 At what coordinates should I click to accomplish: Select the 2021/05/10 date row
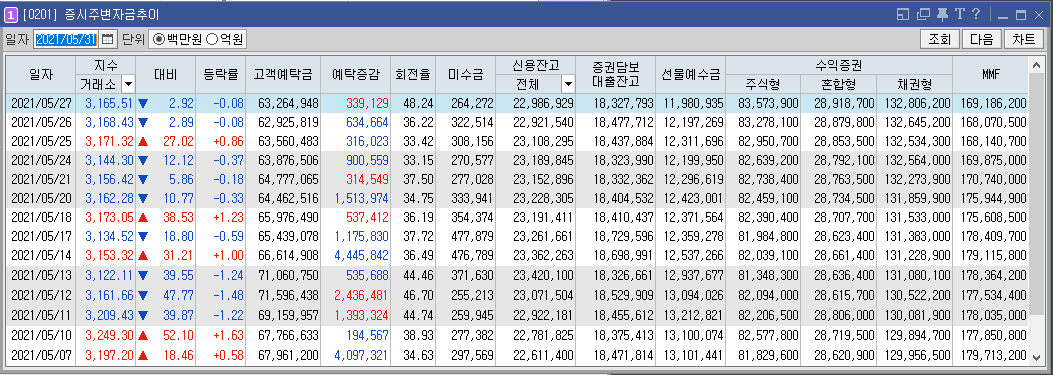tap(517, 334)
